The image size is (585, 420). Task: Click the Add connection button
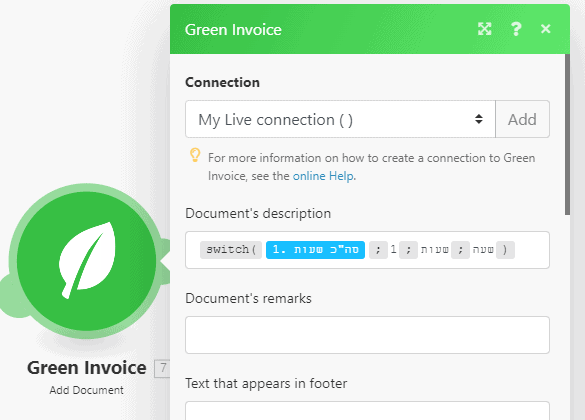522,119
